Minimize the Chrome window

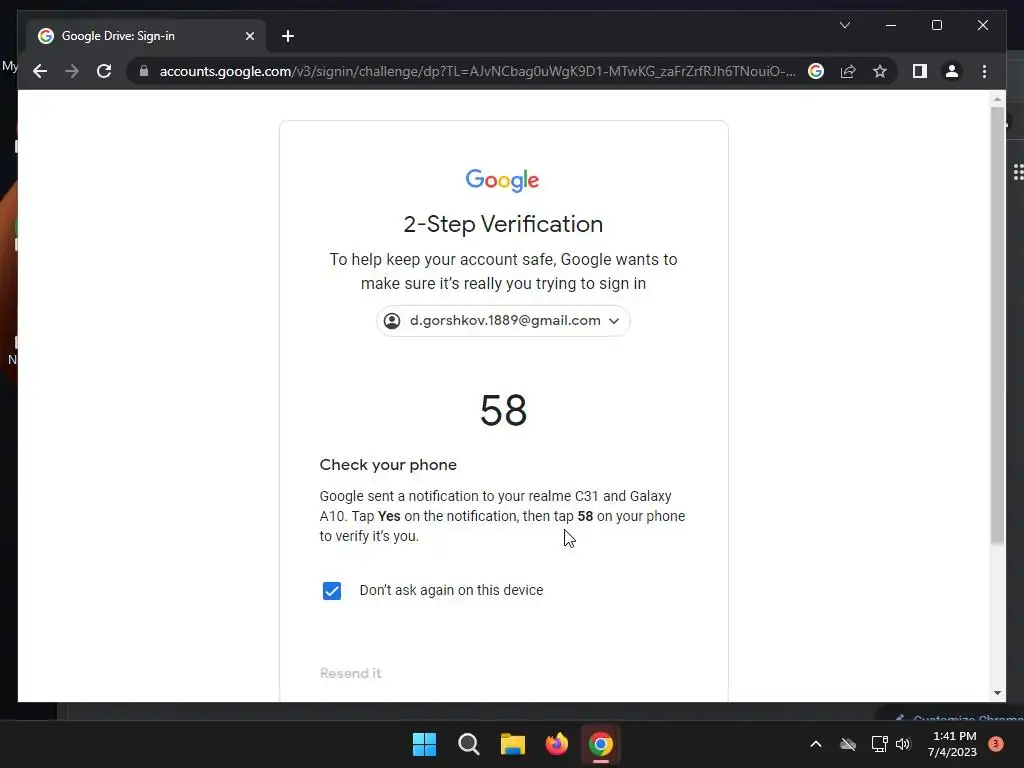(x=891, y=25)
